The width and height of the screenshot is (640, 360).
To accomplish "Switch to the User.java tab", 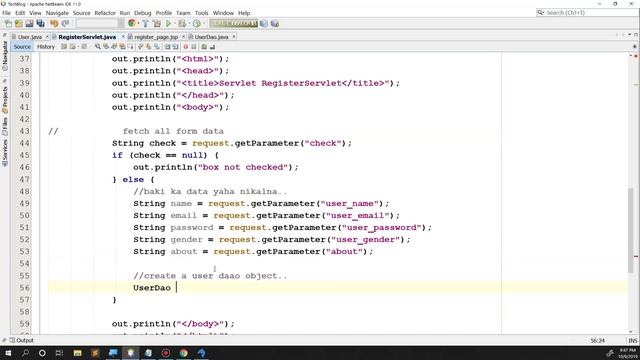I will (29, 37).
